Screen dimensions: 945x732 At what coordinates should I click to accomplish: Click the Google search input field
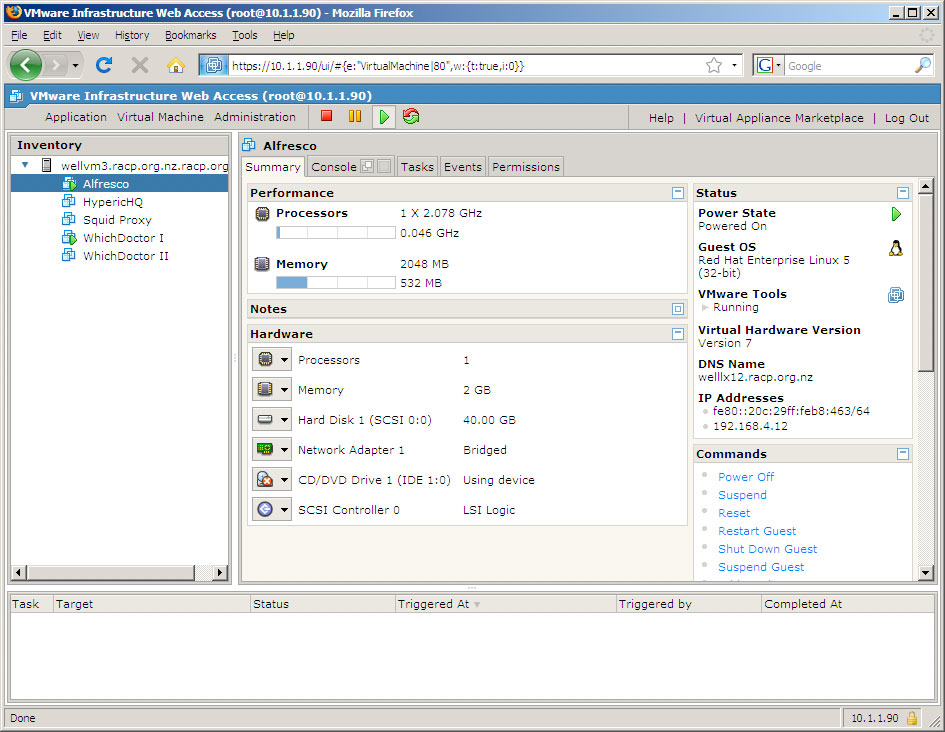tap(849, 66)
